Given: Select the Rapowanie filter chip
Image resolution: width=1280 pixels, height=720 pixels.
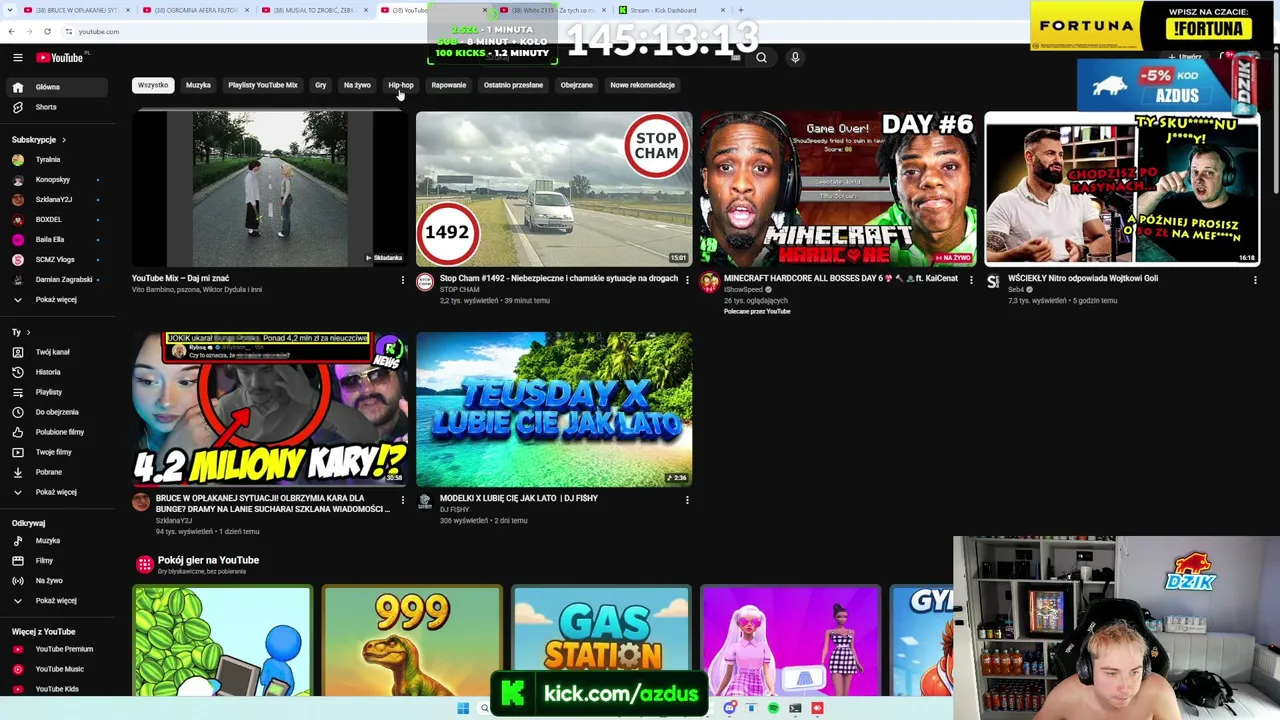Looking at the screenshot, I should 449,85.
